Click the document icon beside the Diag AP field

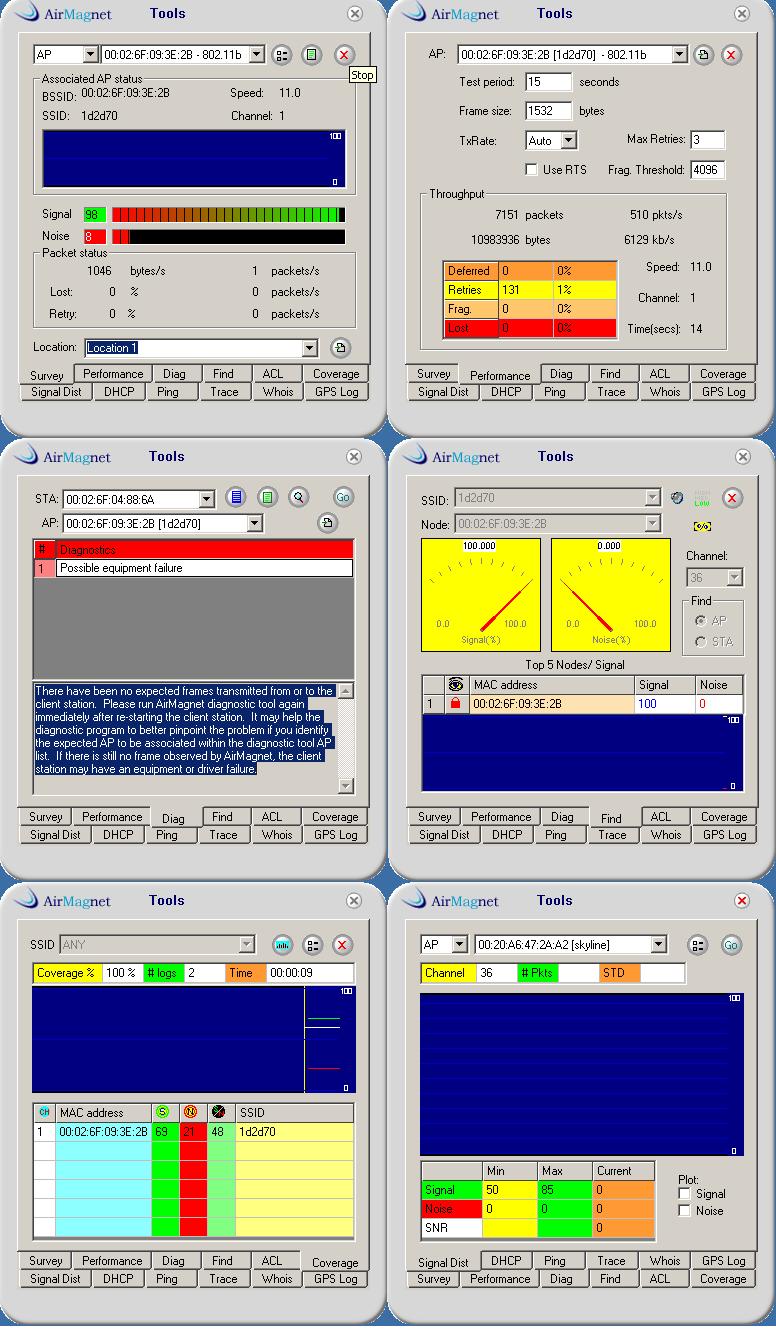pyautogui.click(x=326, y=523)
